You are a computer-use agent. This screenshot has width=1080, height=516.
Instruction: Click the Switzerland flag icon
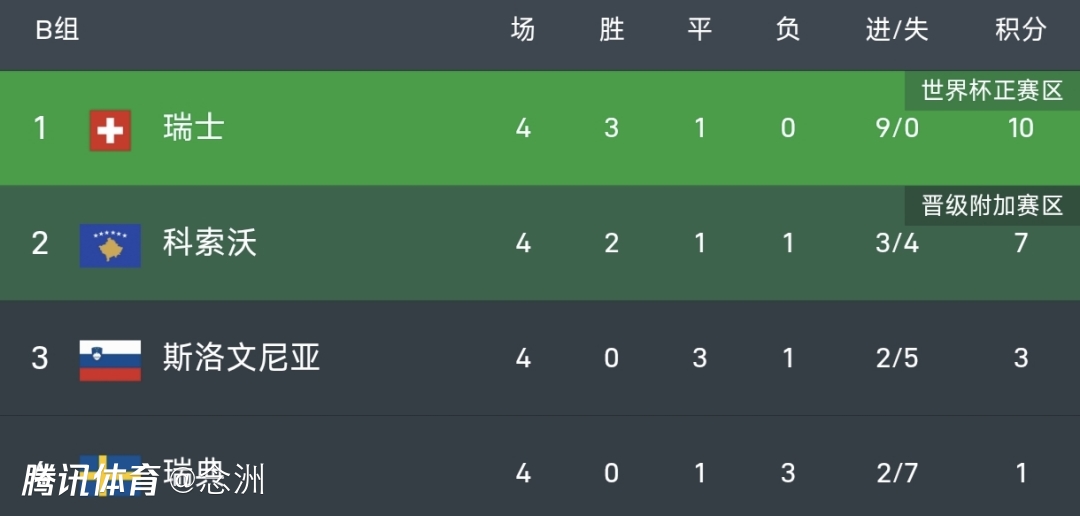pyautogui.click(x=110, y=129)
